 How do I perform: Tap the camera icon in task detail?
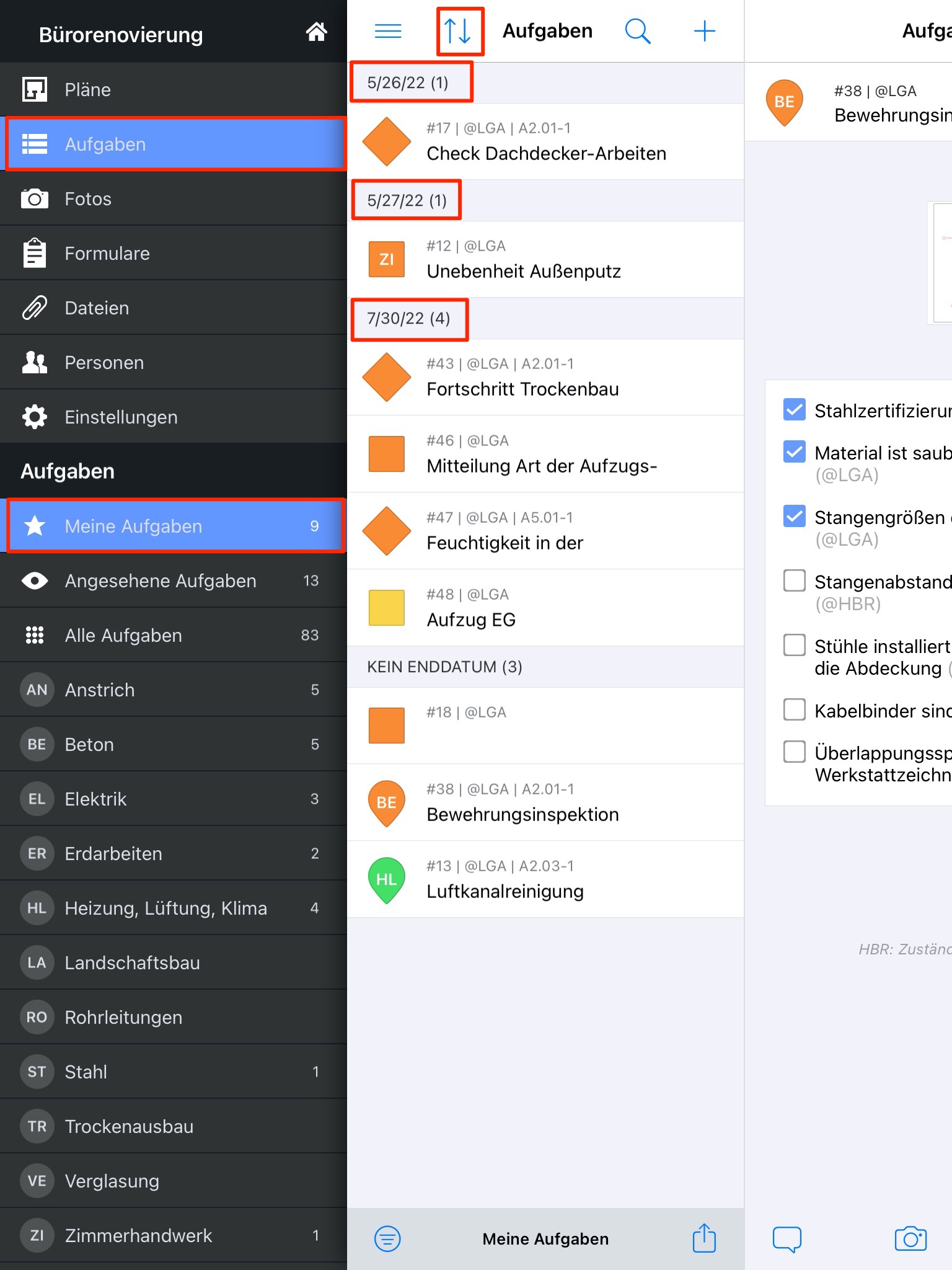pyautogui.click(x=910, y=1238)
